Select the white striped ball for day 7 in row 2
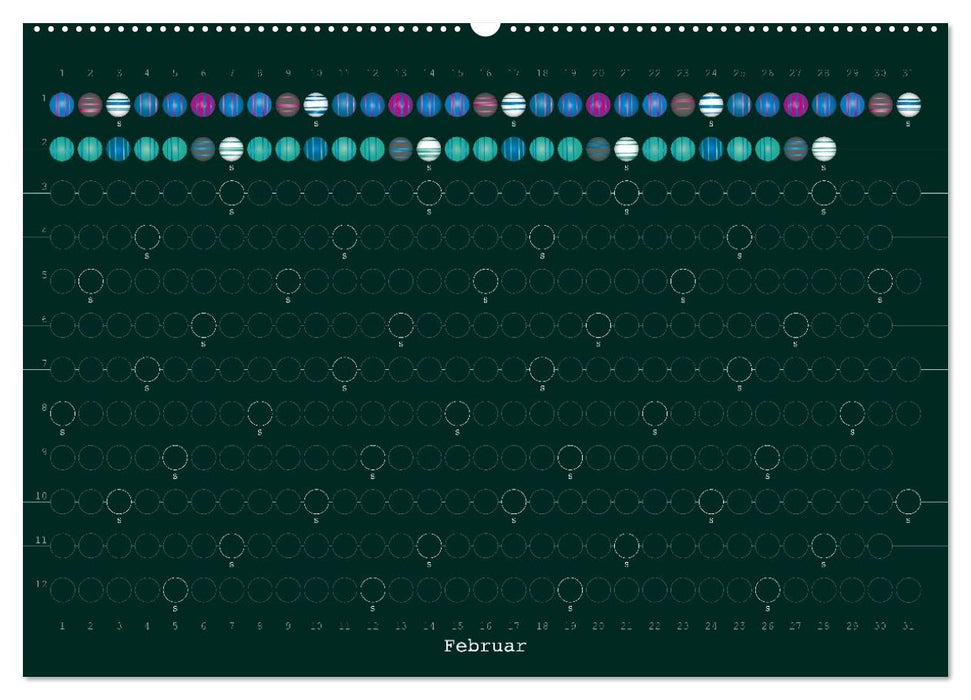This screenshot has width=971, height=700. tap(231, 149)
